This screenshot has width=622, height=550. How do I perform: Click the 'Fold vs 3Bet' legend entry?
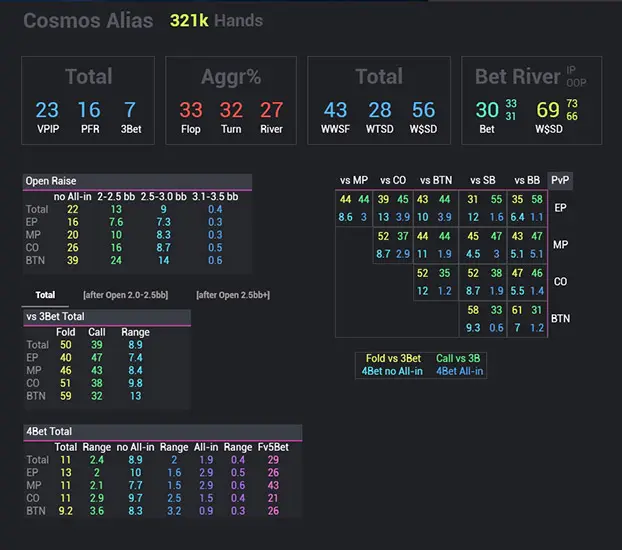point(391,359)
